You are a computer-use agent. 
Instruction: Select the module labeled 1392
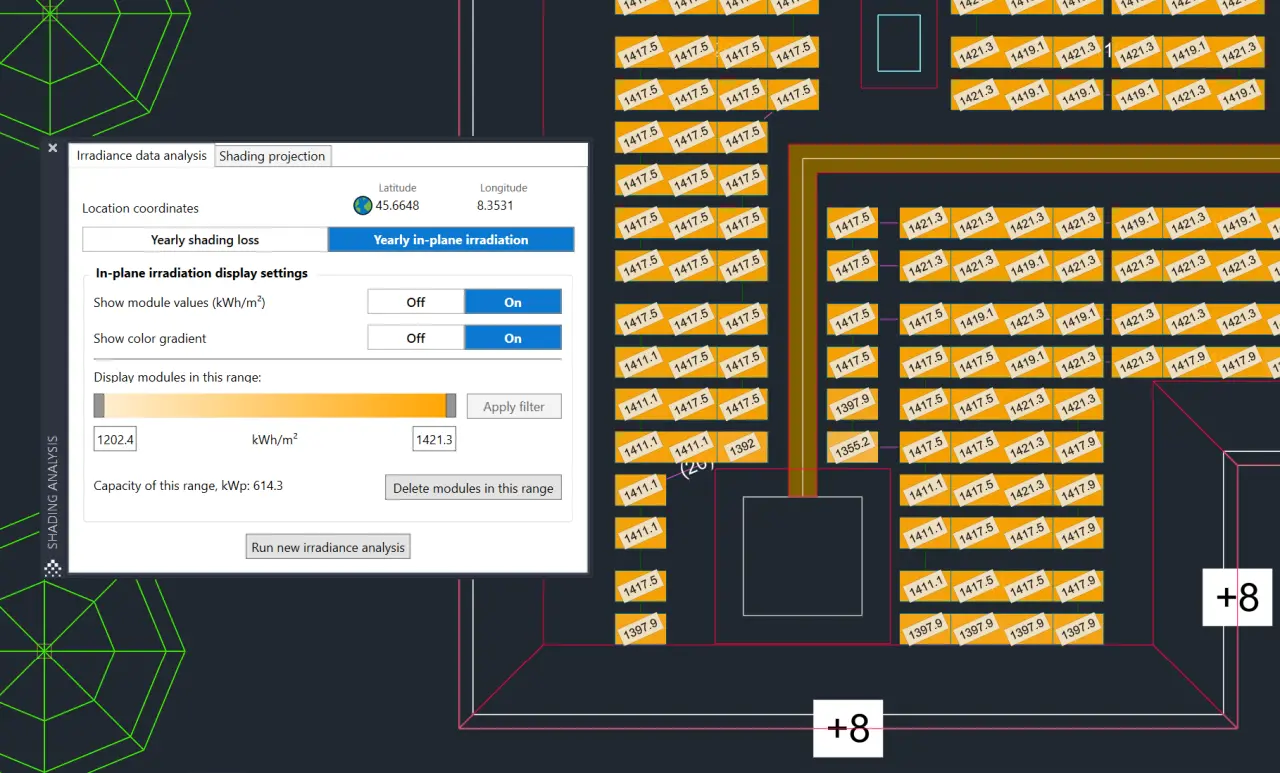click(741, 447)
